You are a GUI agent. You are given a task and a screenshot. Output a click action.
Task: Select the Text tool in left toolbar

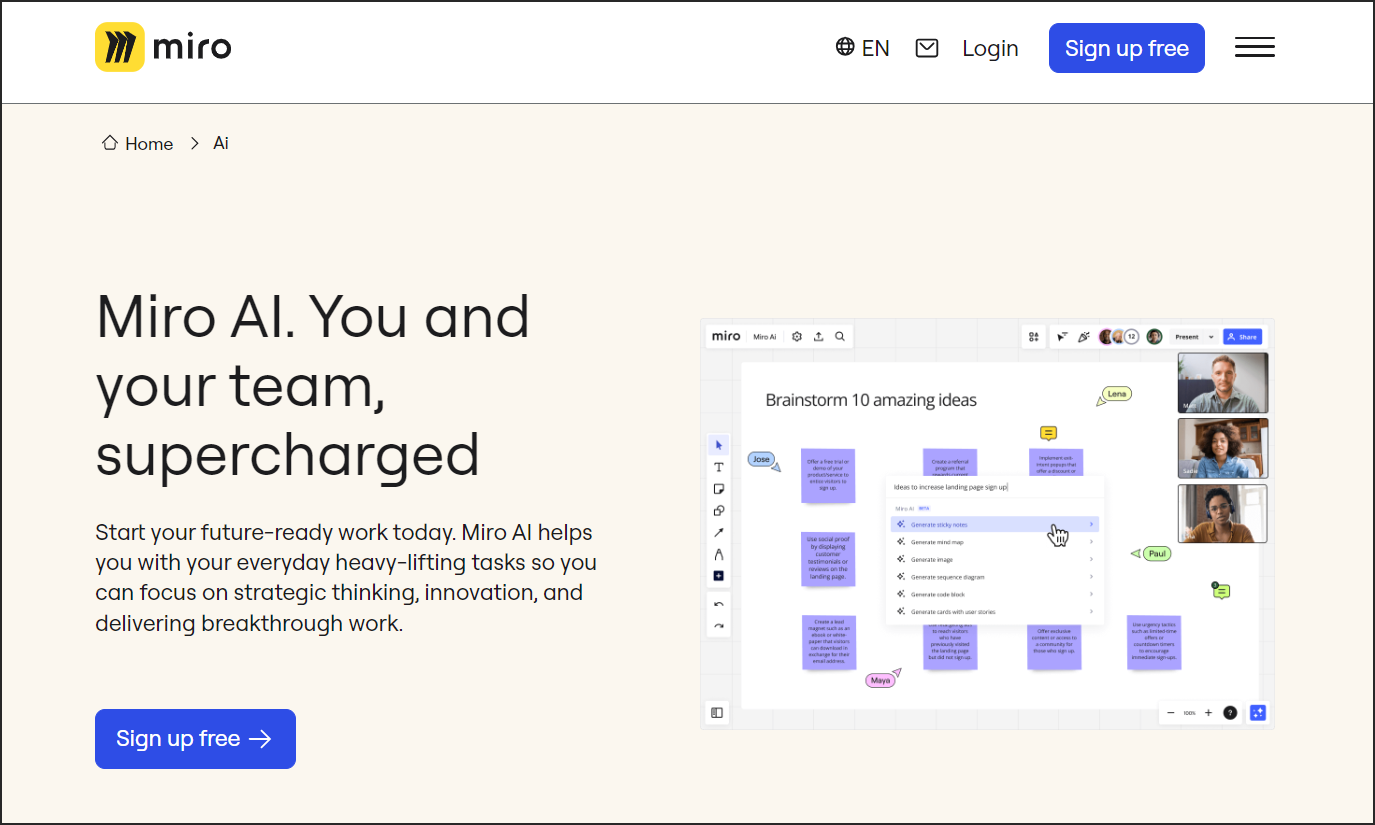718,467
